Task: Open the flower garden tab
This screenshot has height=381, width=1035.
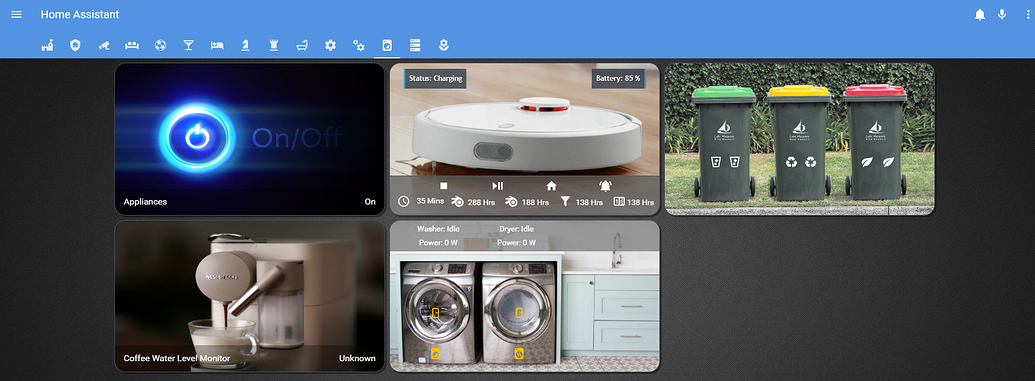Action: point(444,45)
